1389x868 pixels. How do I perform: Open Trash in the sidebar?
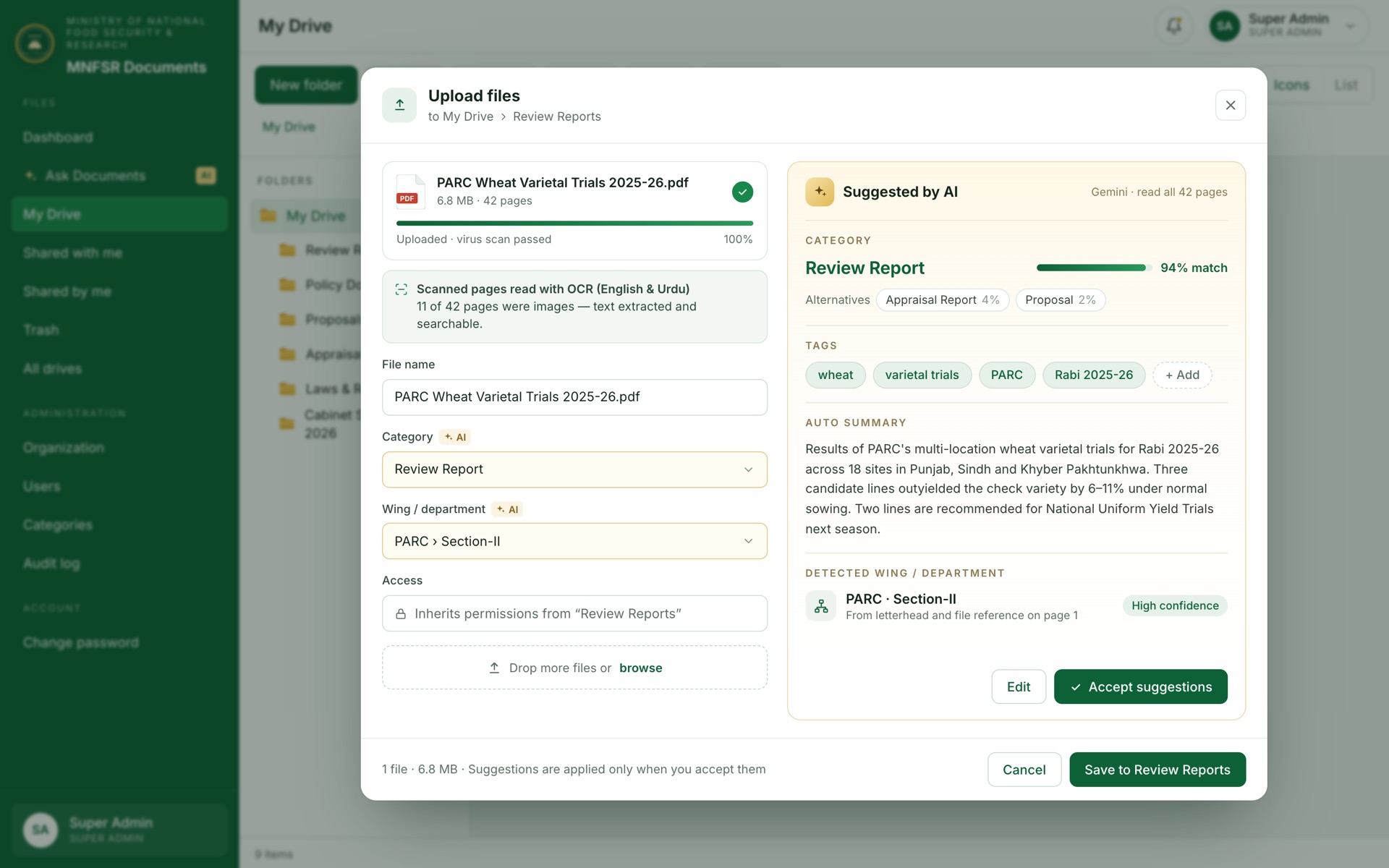click(x=119, y=330)
